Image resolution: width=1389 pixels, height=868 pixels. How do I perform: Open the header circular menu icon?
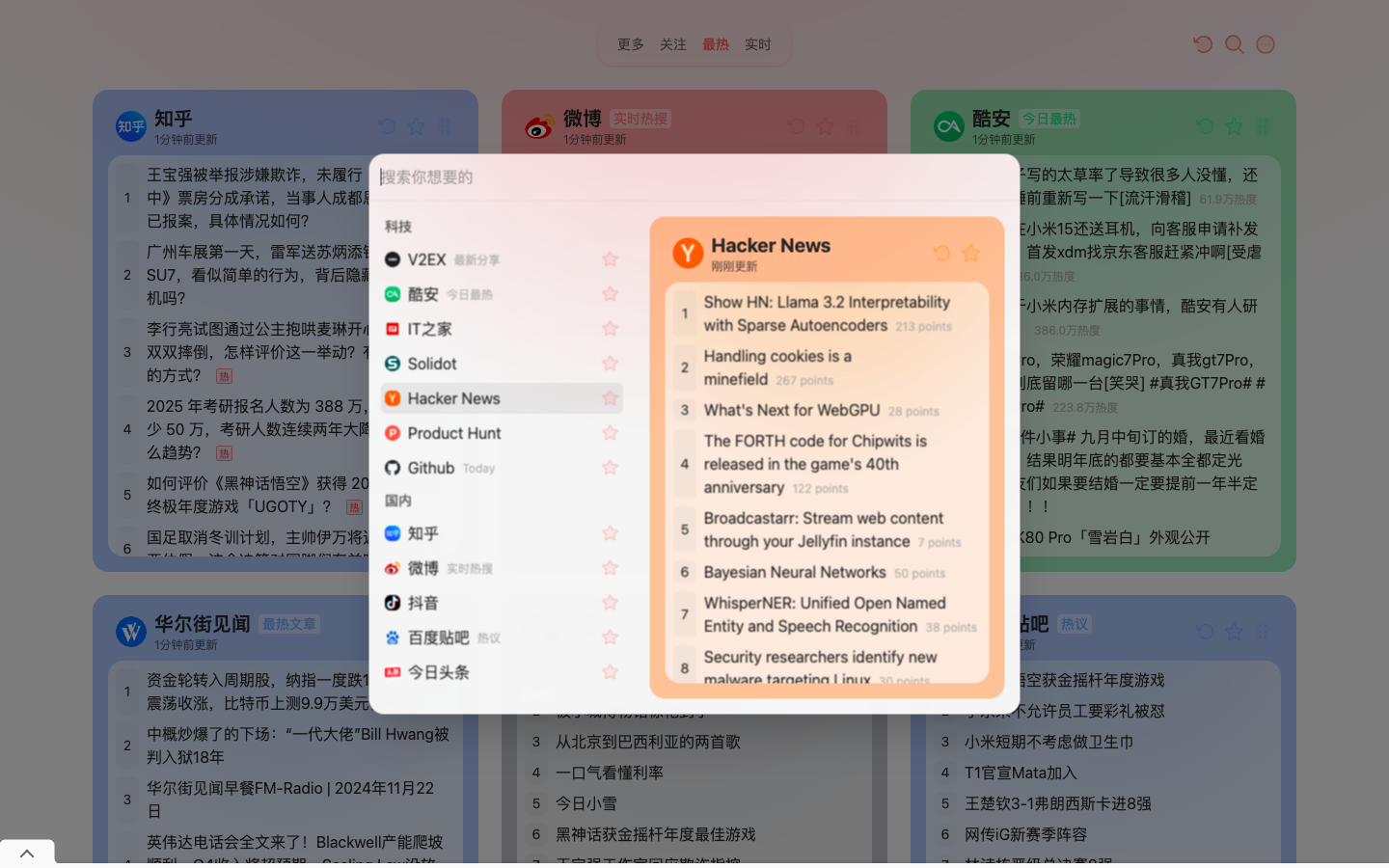pyautogui.click(x=1266, y=44)
